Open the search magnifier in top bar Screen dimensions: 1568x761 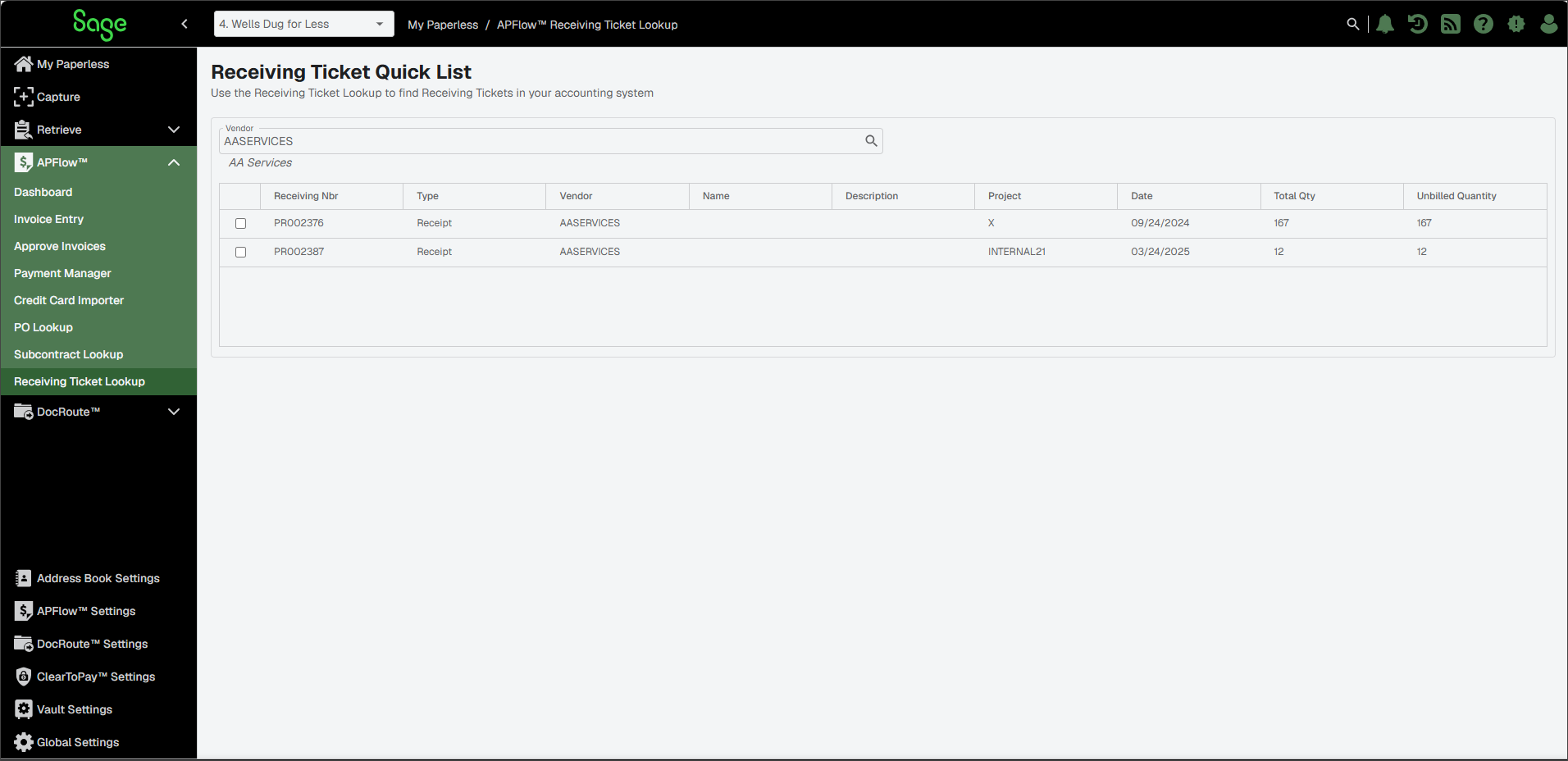click(x=1353, y=24)
